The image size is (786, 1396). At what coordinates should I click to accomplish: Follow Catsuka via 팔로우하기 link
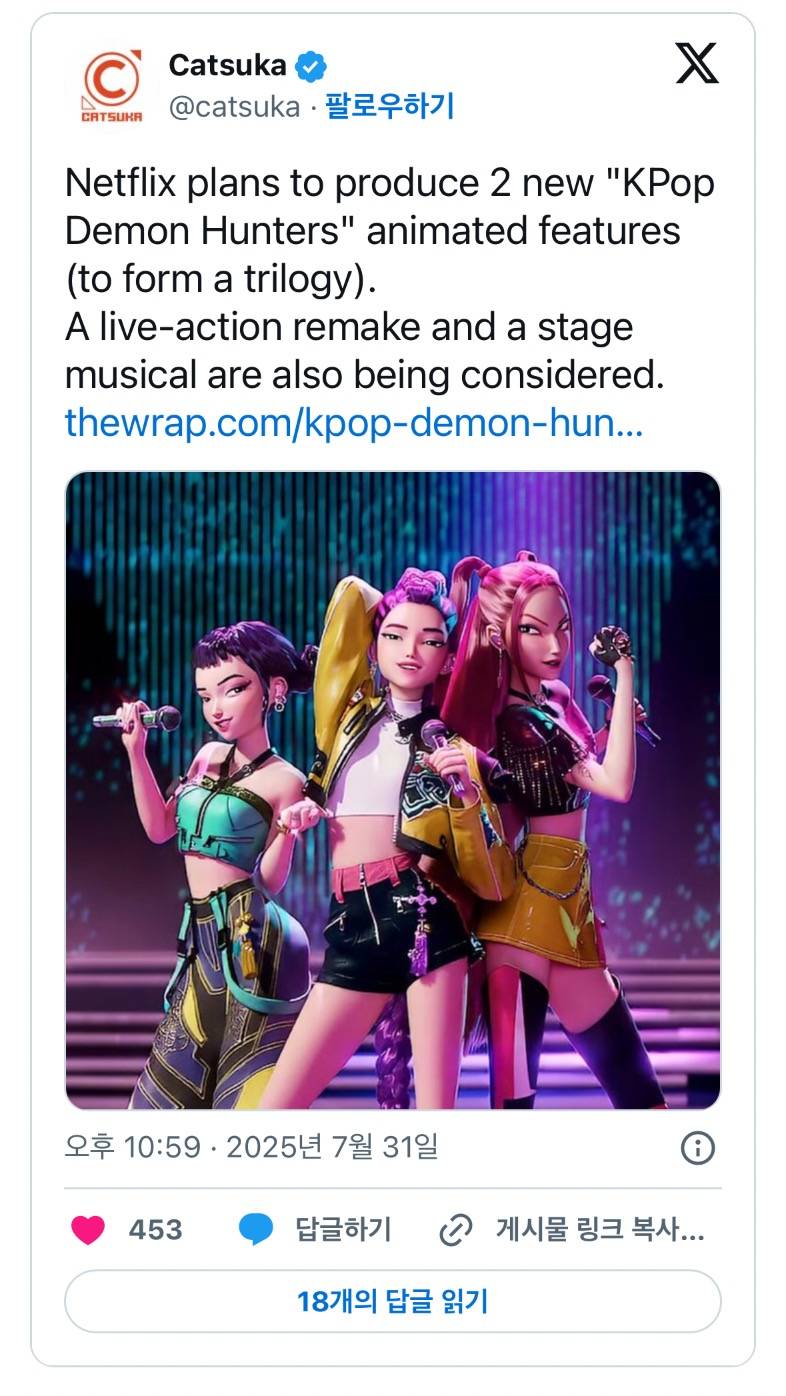389,107
